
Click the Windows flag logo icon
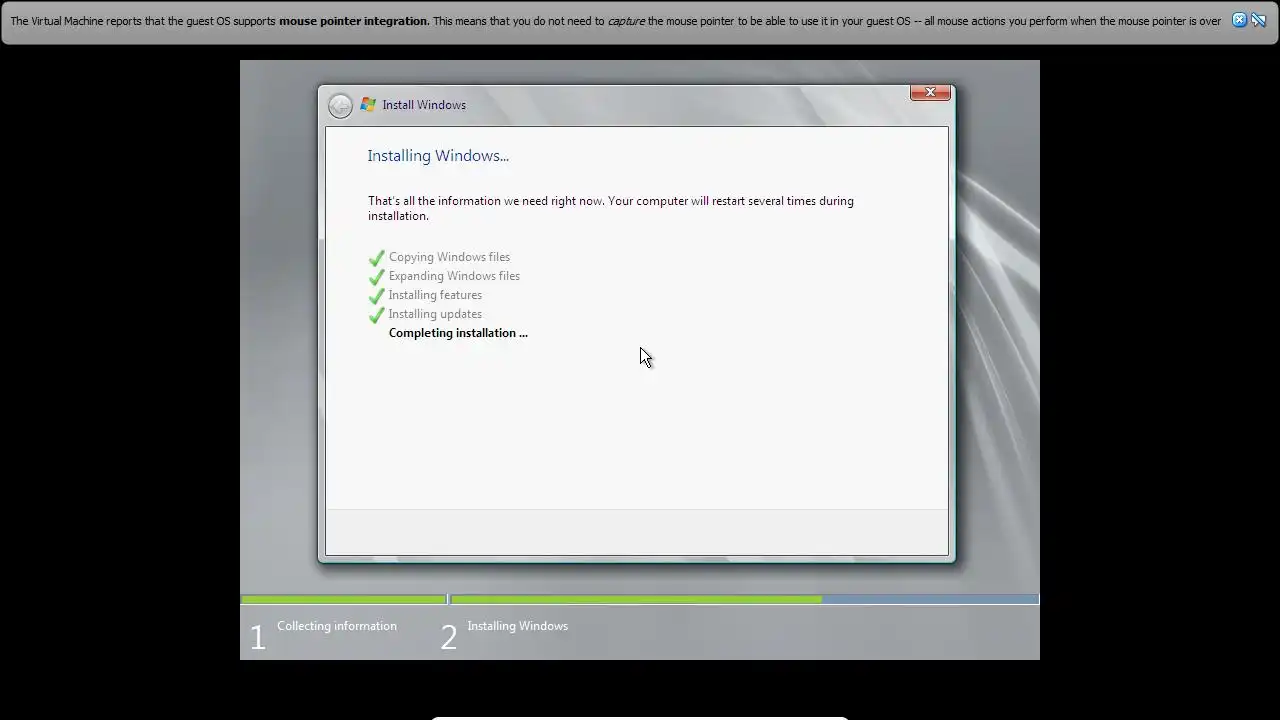tap(368, 105)
